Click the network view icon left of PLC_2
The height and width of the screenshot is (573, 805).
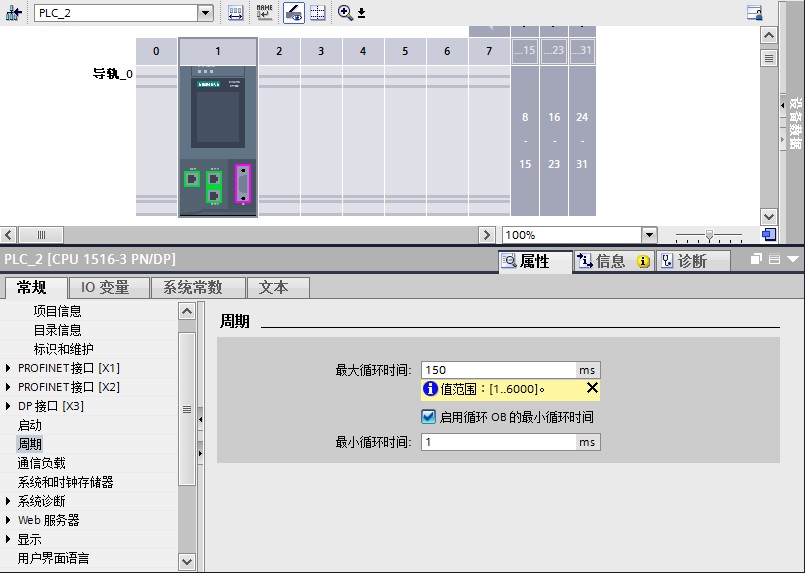click(x=14, y=13)
